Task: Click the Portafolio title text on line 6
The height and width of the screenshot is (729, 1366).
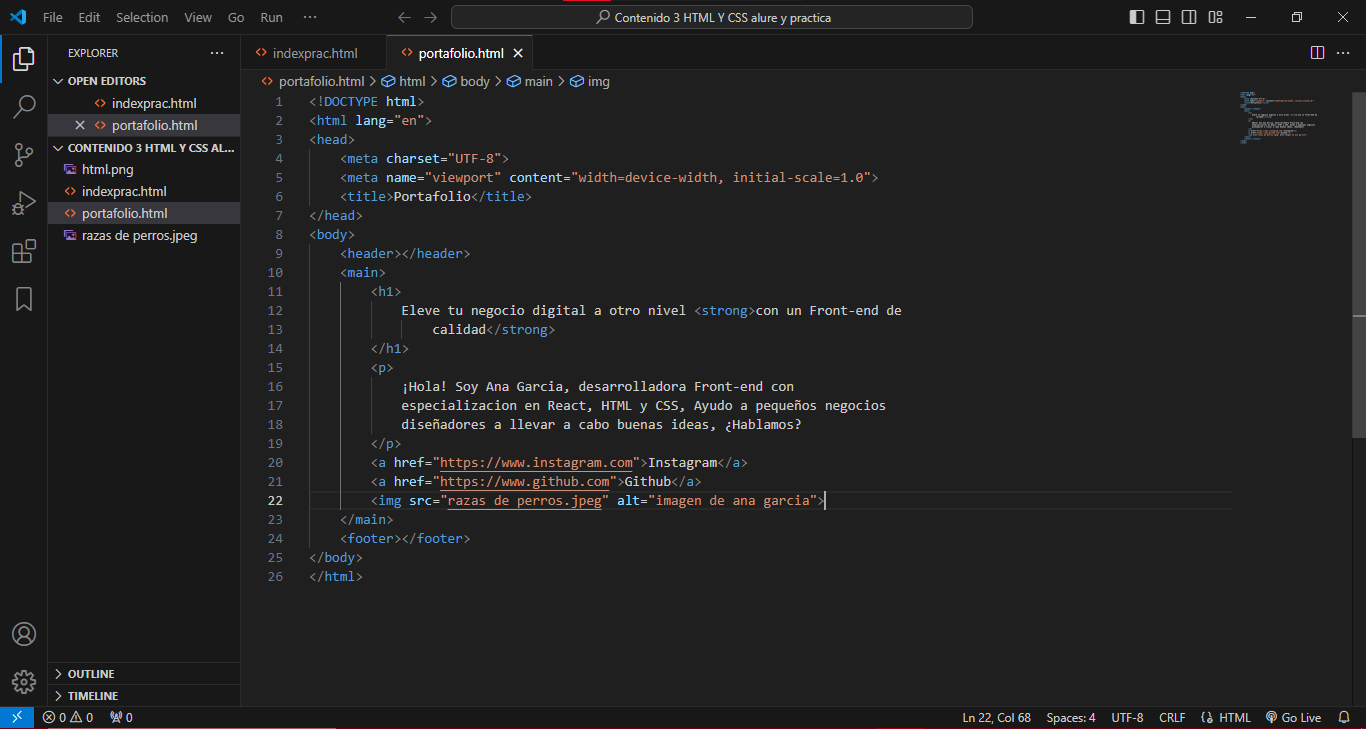Action: (x=432, y=196)
